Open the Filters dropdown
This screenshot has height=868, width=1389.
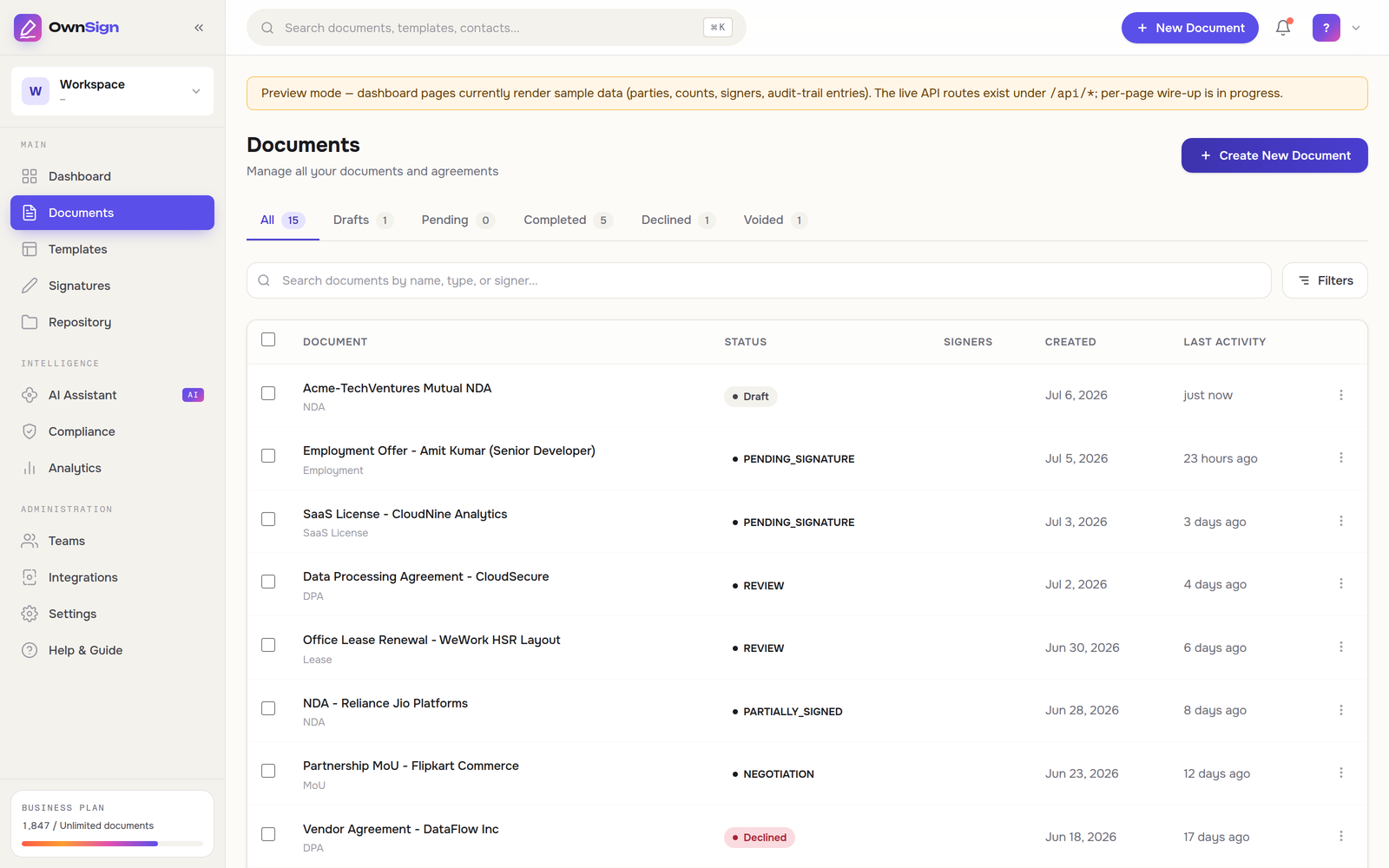1325,280
